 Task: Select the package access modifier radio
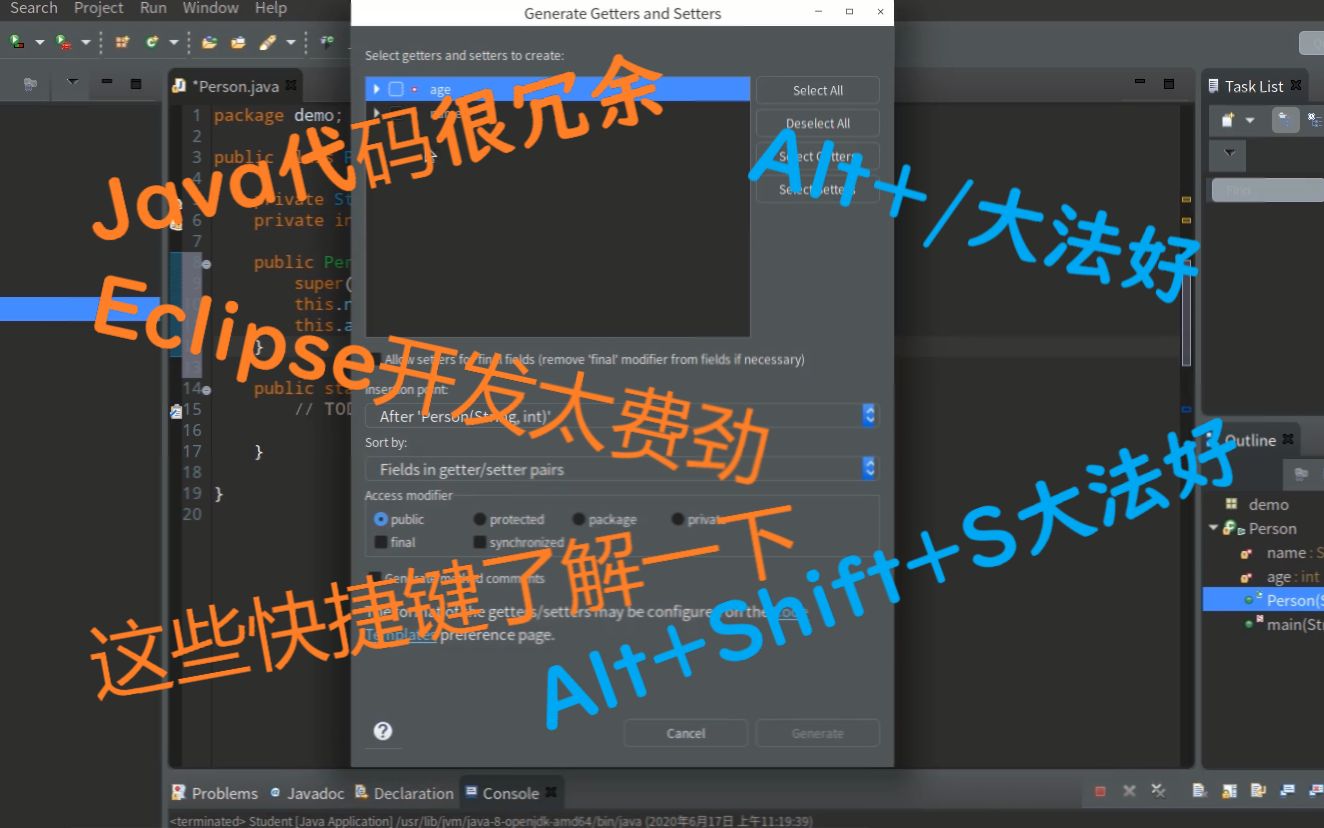579,519
